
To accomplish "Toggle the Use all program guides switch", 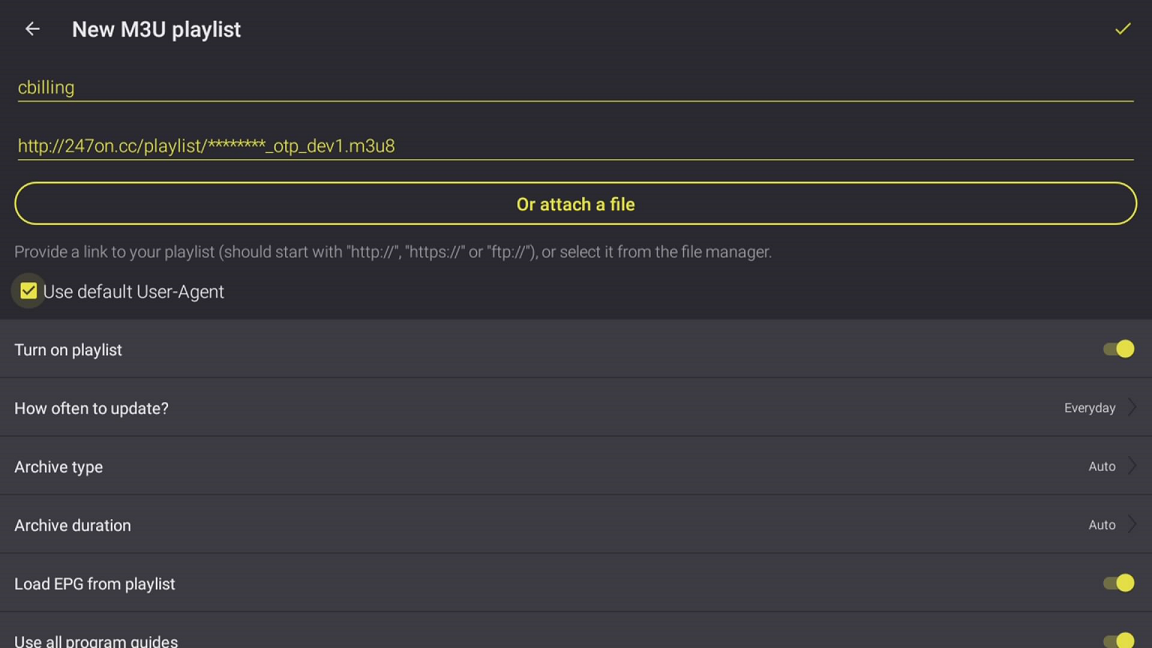I will [x=1118, y=640].
